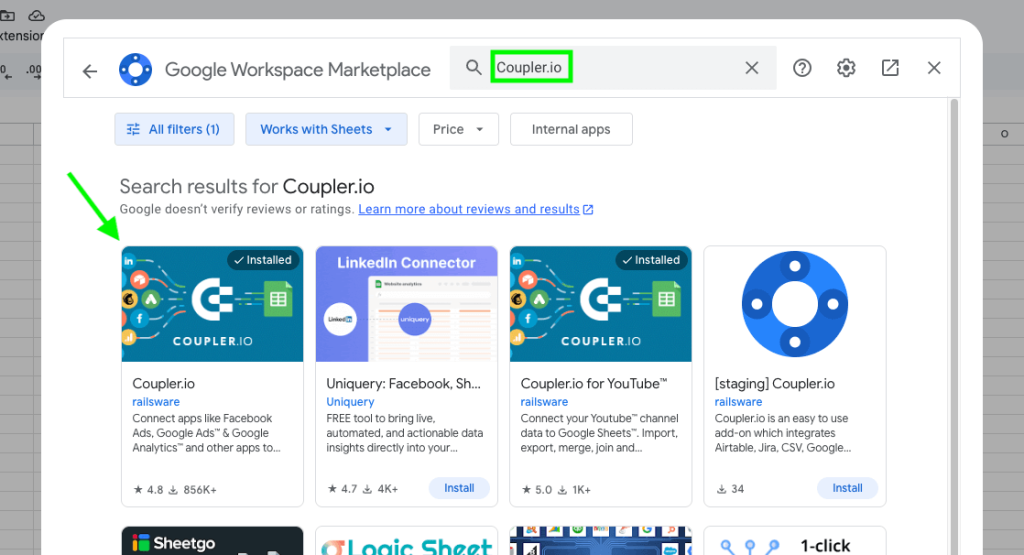Click the Coupler.io for YouTube title
This screenshot has width=1024, height=555.
pyautogui.click(x=594, y=384)
